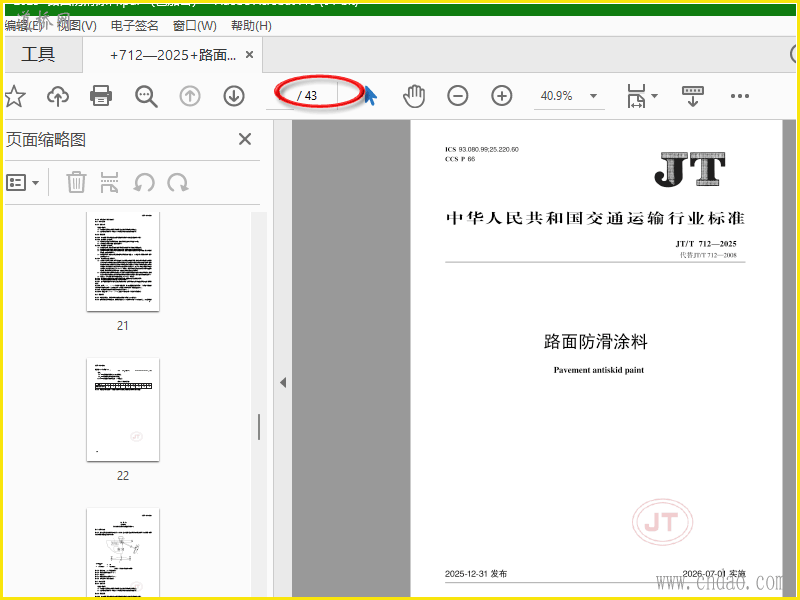Close the page thumbnails panel
The height and width of the screenshot is (600, 800).
point(245,139)
